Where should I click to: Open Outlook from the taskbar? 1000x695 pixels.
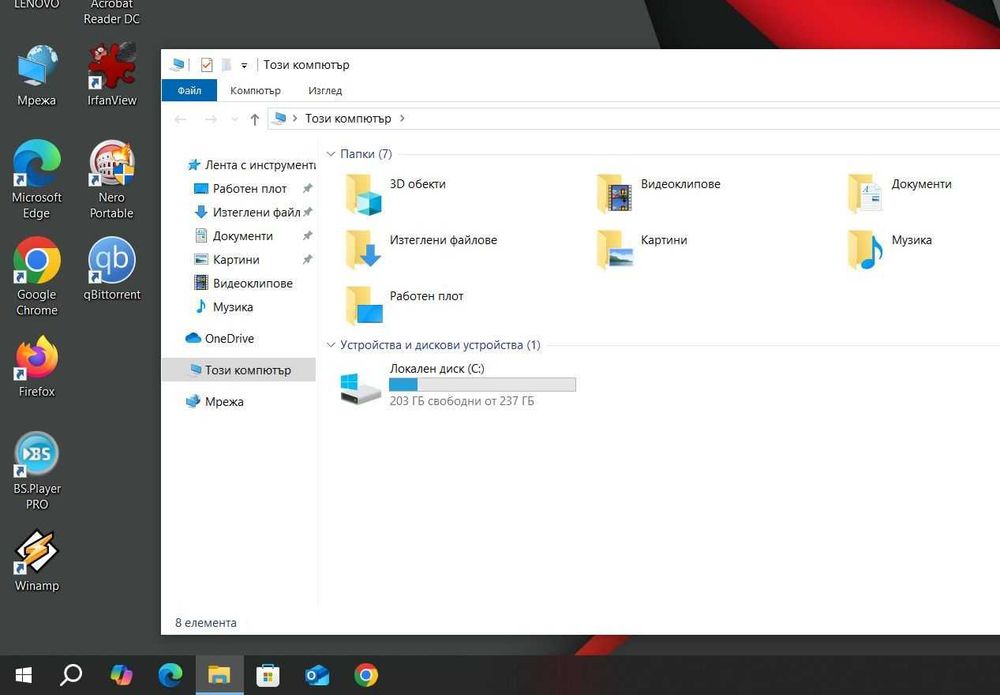click(317, 675)
